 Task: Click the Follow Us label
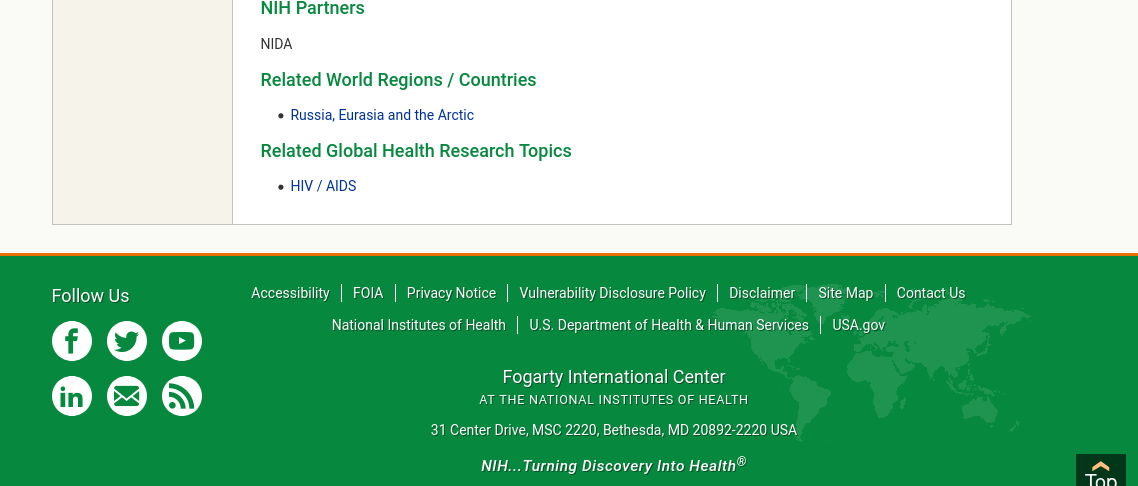pos(91,296)
